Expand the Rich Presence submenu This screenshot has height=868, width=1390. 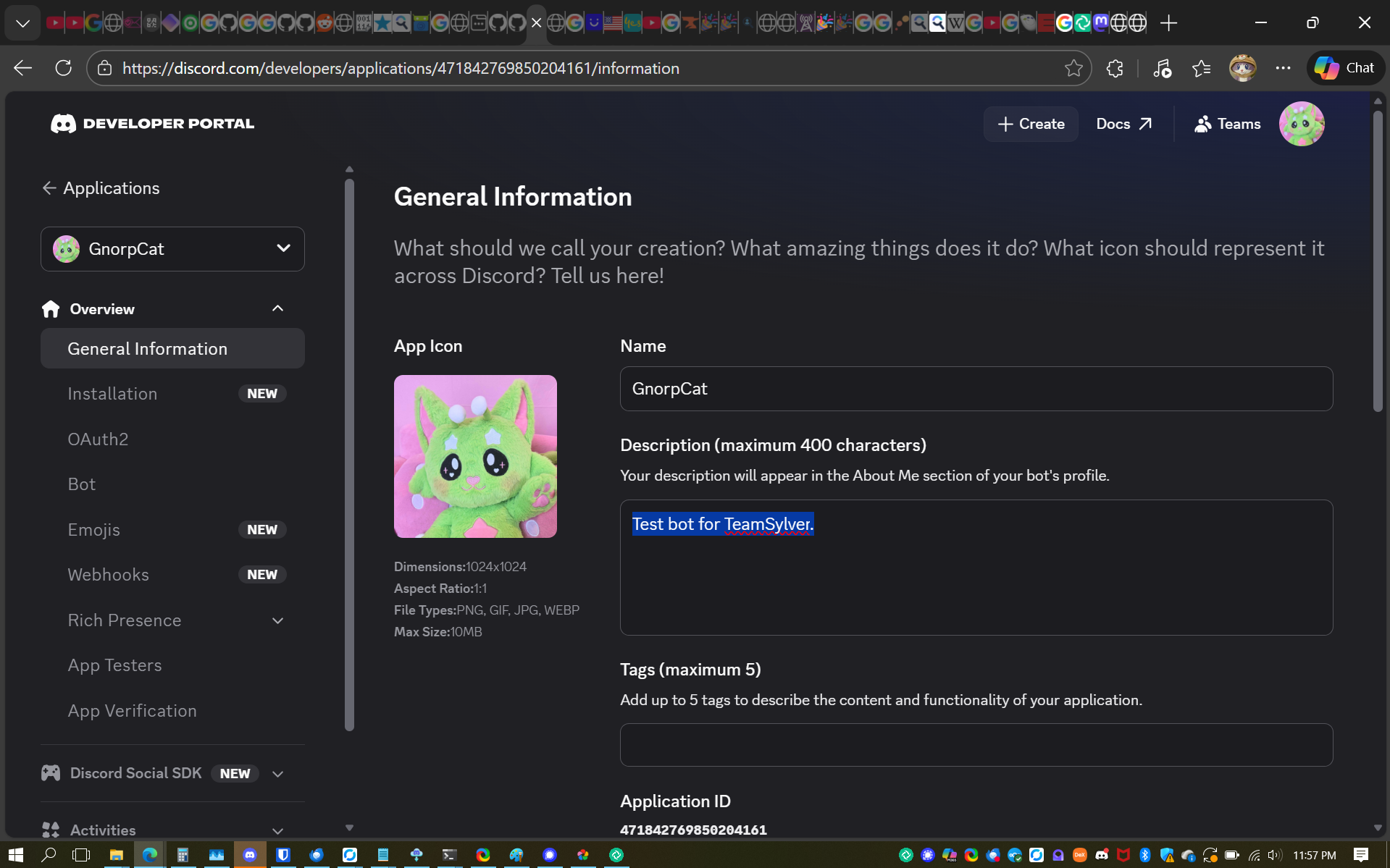tap(277, 620)
